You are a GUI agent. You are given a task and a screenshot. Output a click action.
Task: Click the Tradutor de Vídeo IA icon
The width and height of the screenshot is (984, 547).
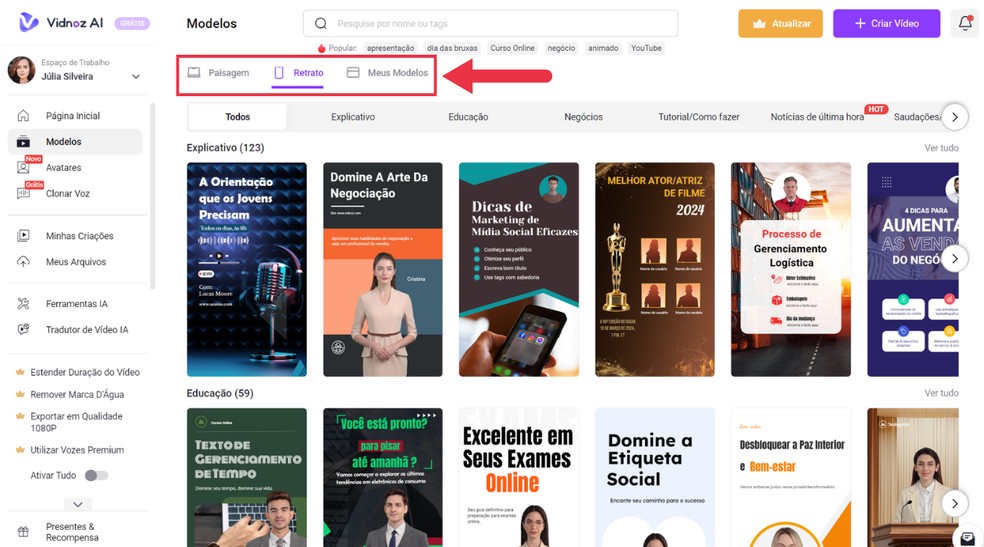23,329
